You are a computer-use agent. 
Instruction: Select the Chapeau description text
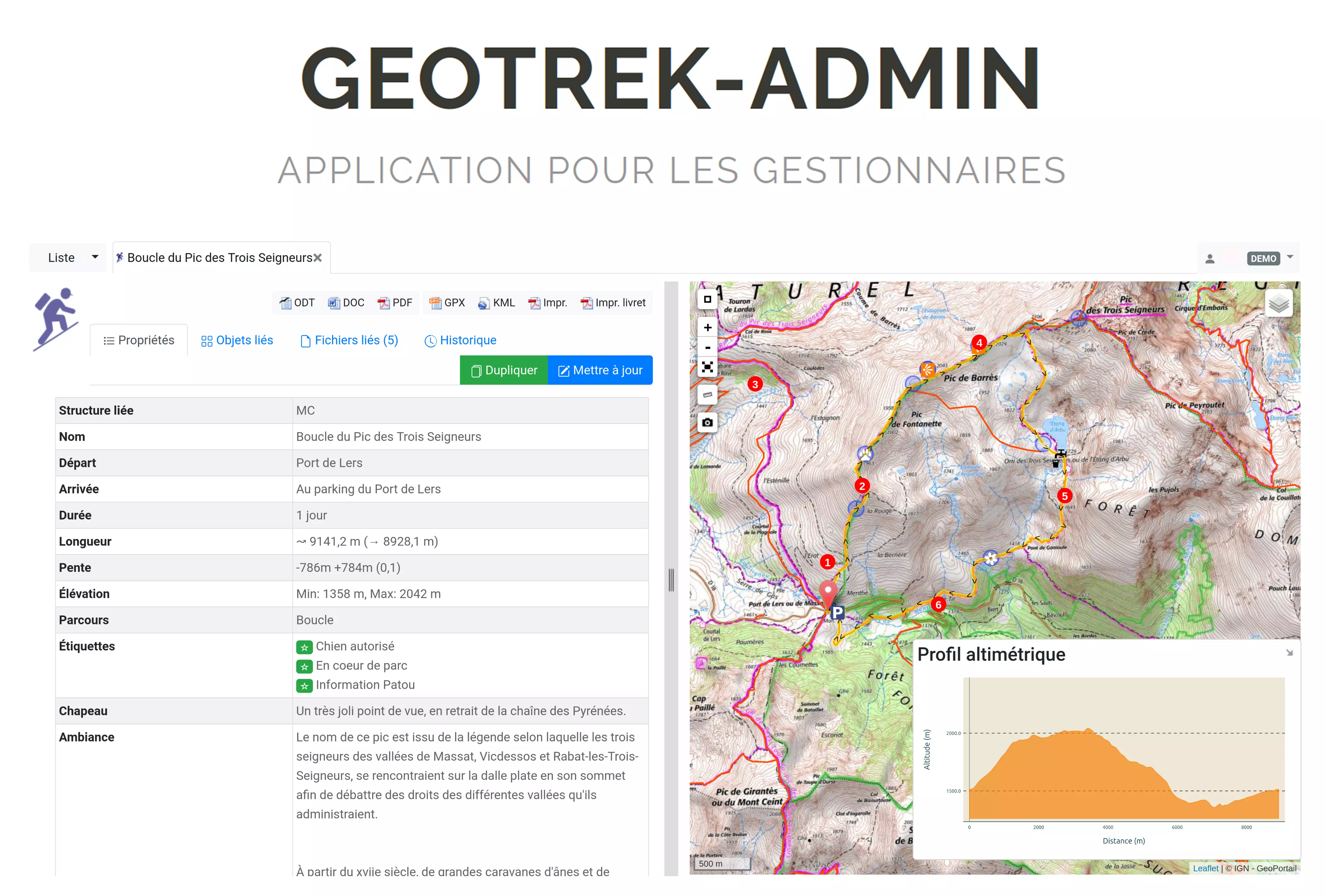tap(461, 711)
